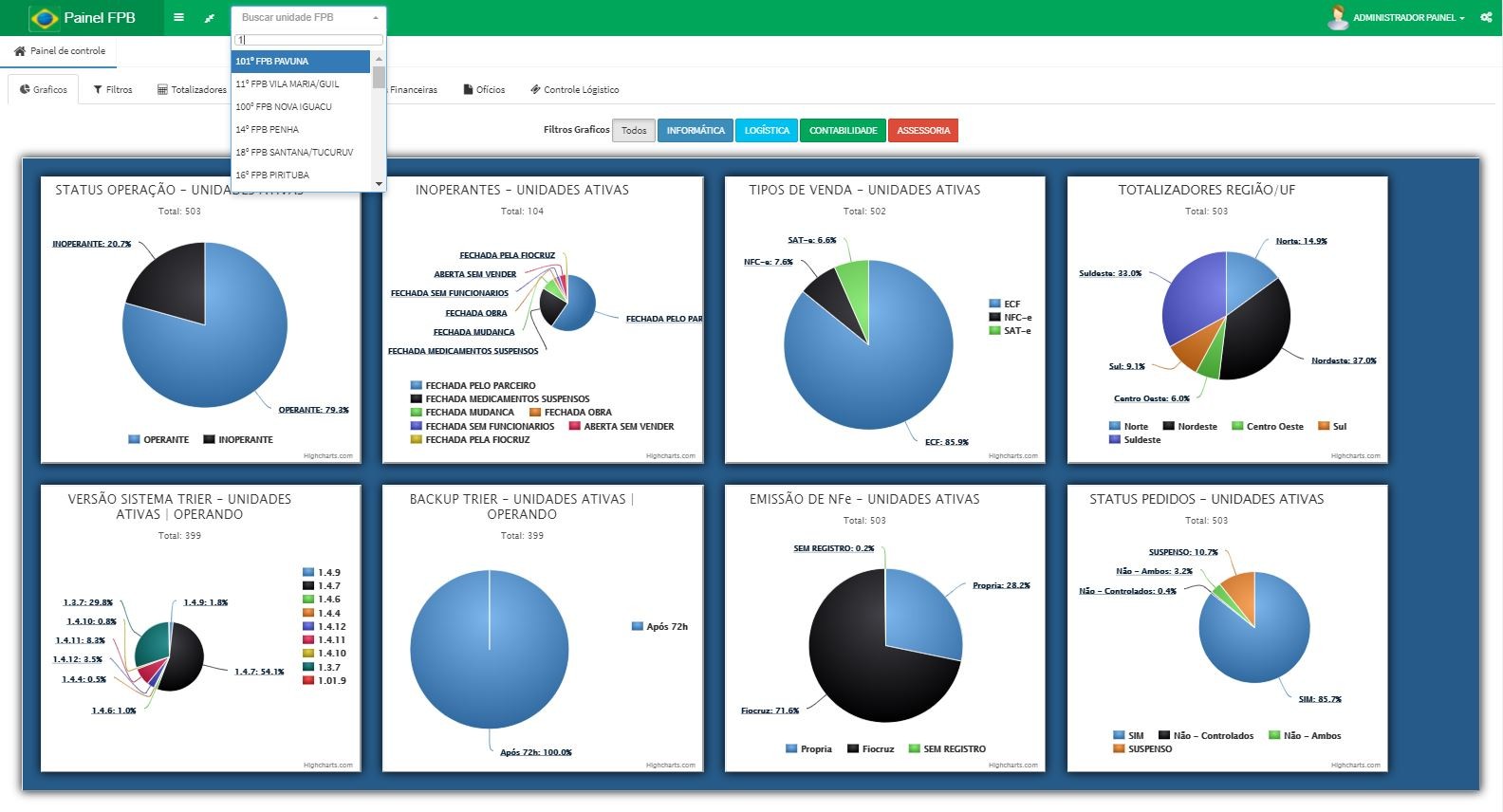Hide the Nordeste region legend item

(x=1190, y=427)
